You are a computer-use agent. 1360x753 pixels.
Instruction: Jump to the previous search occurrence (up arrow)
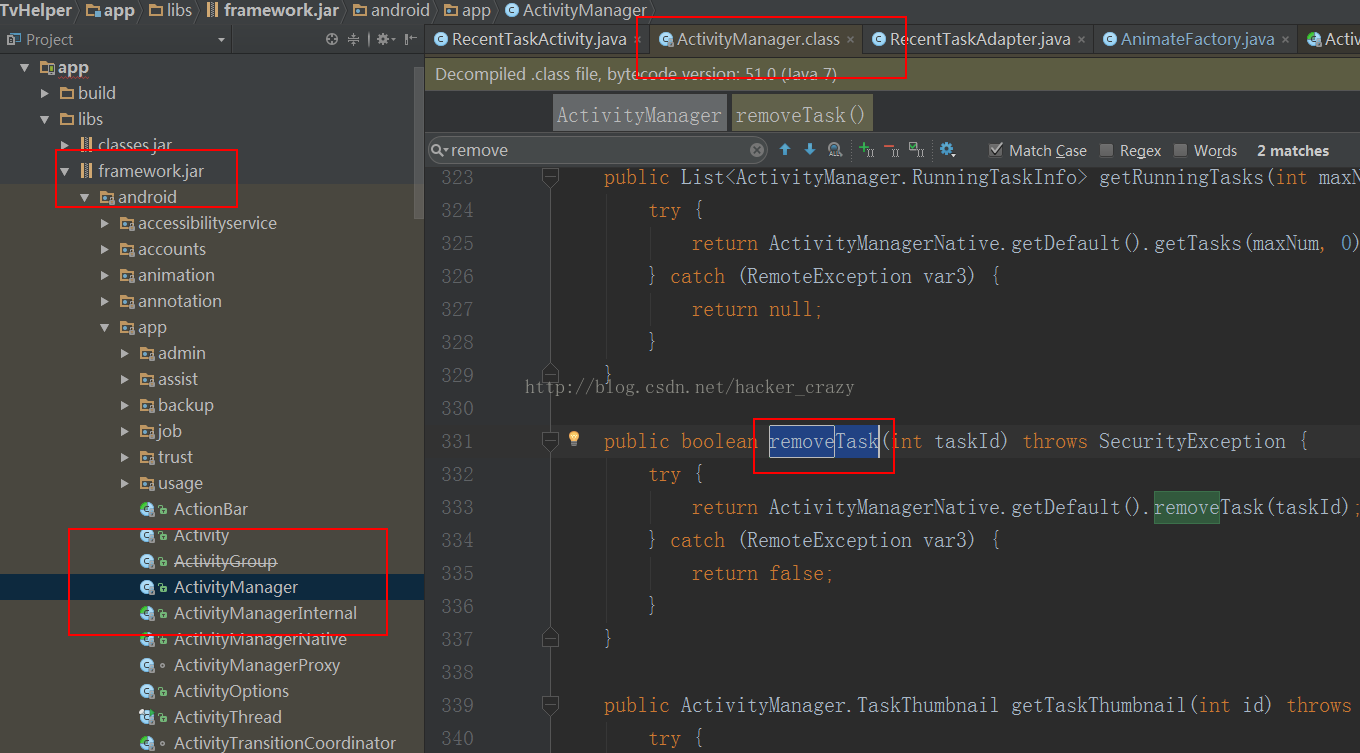click(785, 150)
